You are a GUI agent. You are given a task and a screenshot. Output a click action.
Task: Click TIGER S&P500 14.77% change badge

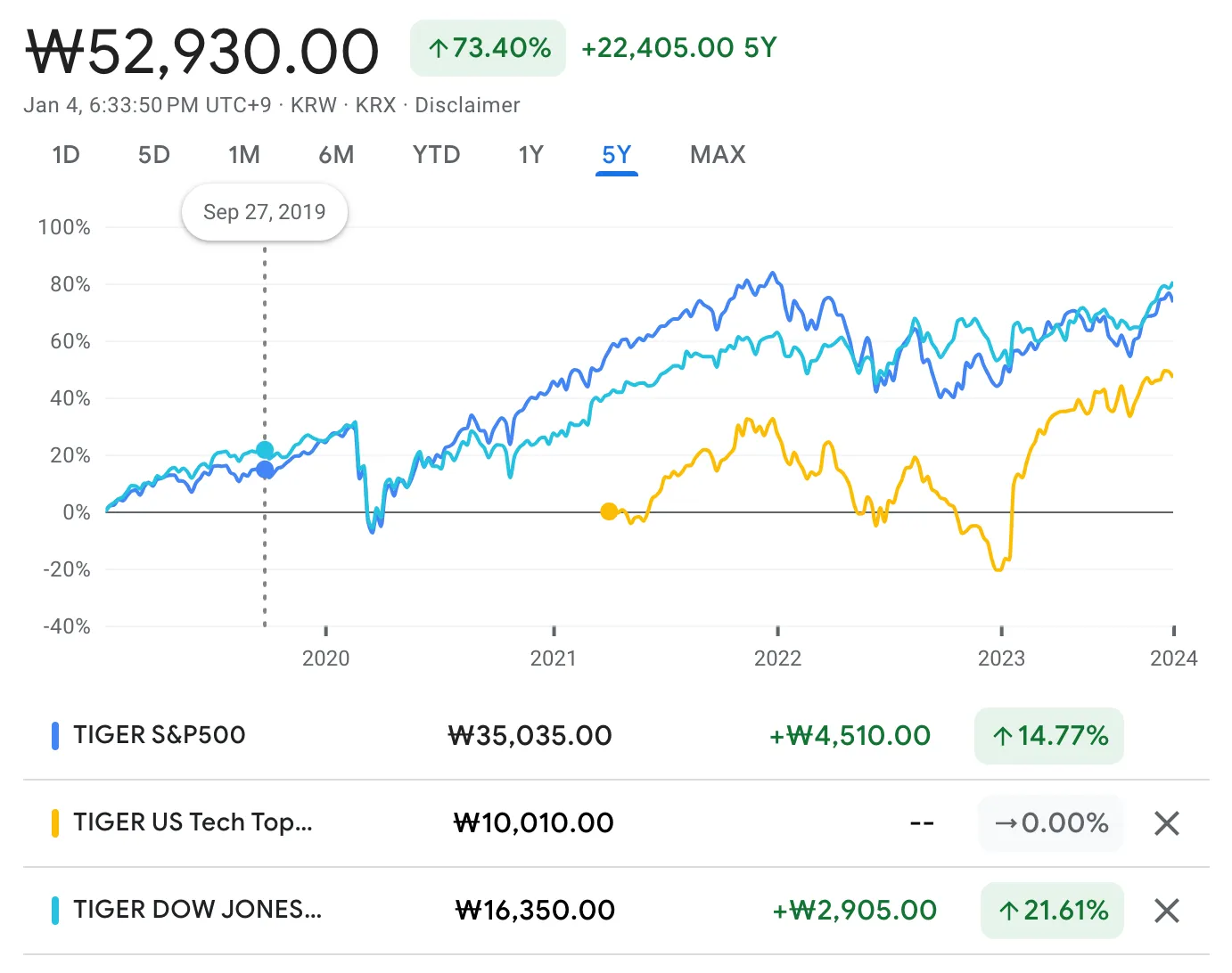point(1048,736)
